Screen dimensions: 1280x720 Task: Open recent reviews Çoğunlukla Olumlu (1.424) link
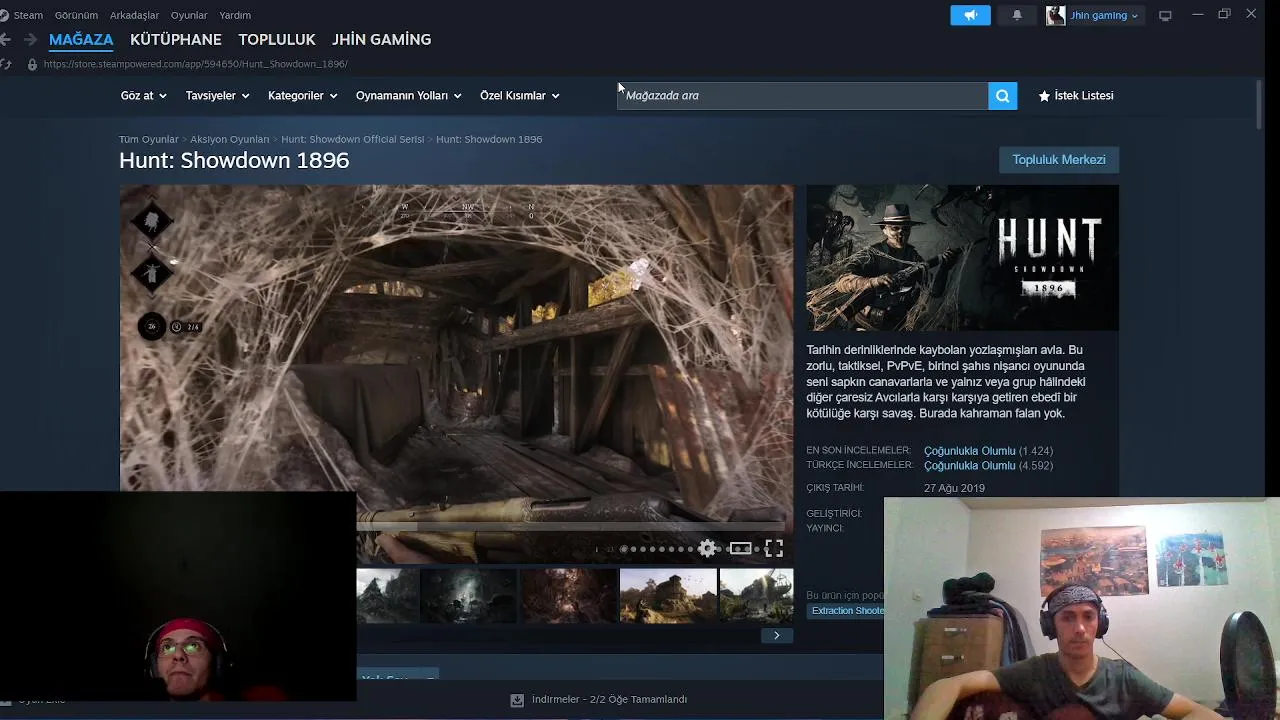coord(988,451)
